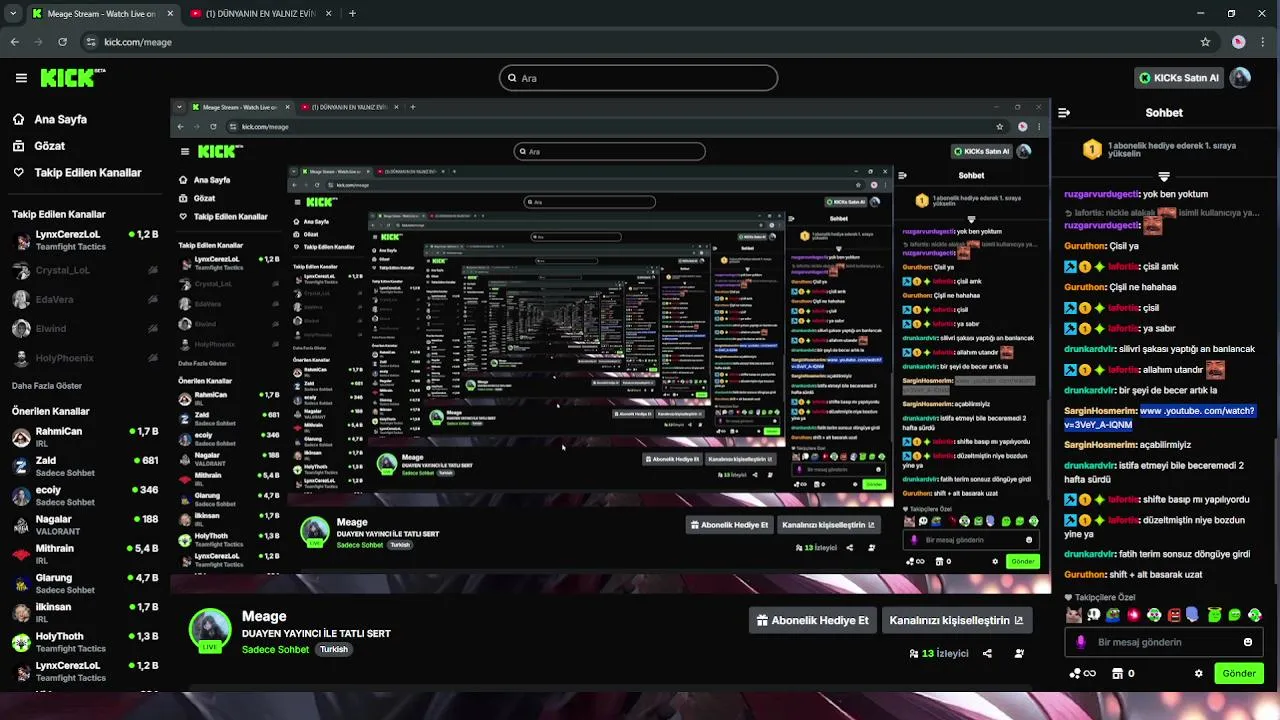Open ecoiy channel in sidebar

point(84,495)
